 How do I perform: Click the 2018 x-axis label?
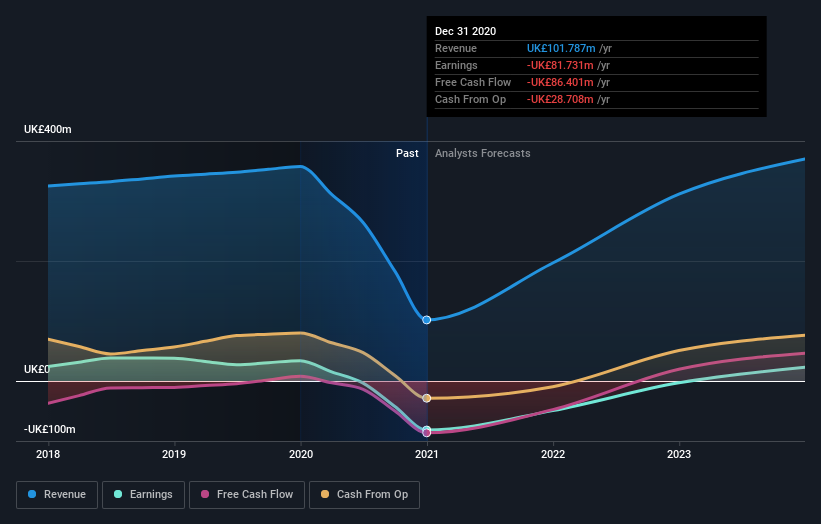pyautogui.click(x=48, y=454)
